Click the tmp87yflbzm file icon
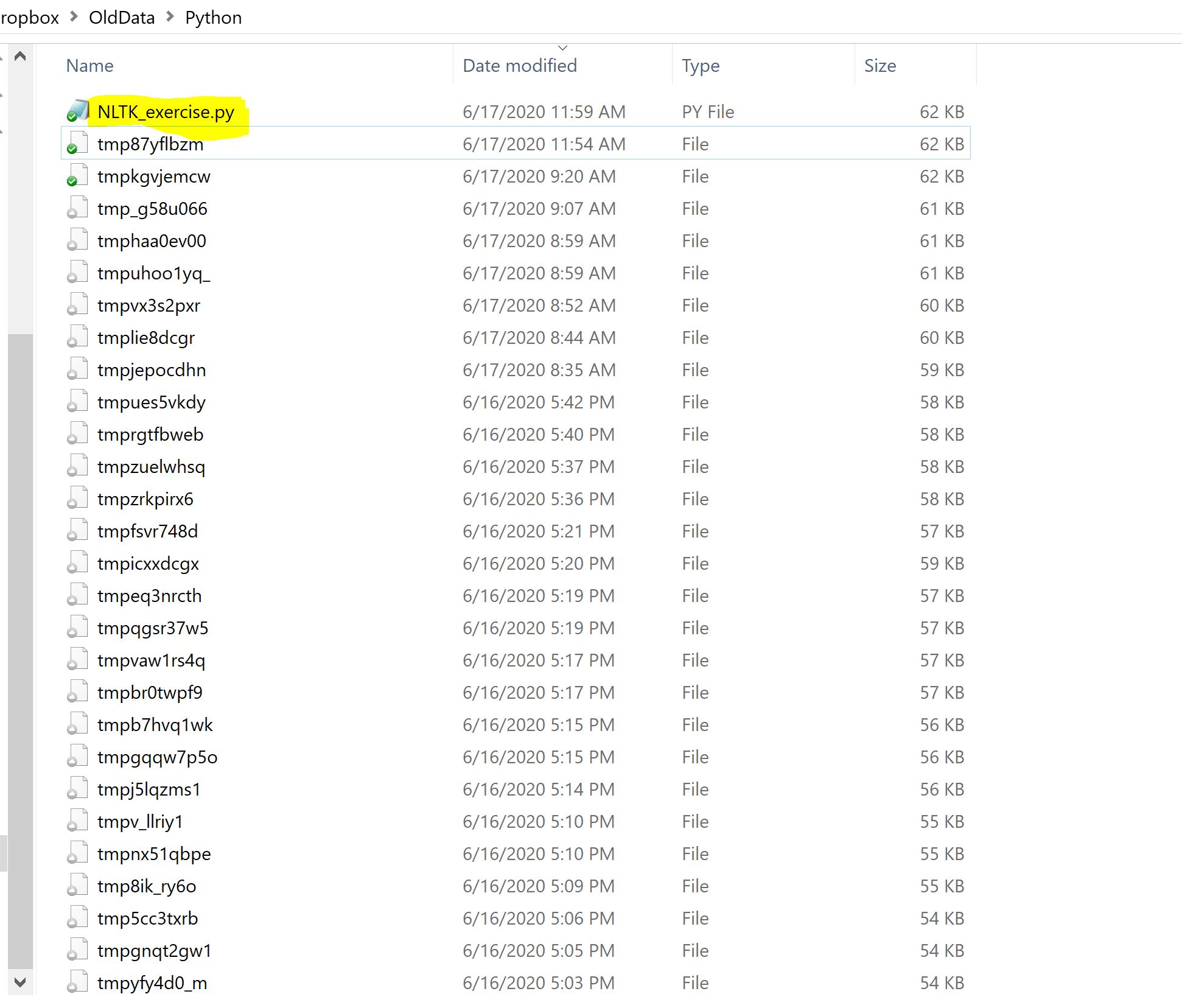 (x=78, y=144)
